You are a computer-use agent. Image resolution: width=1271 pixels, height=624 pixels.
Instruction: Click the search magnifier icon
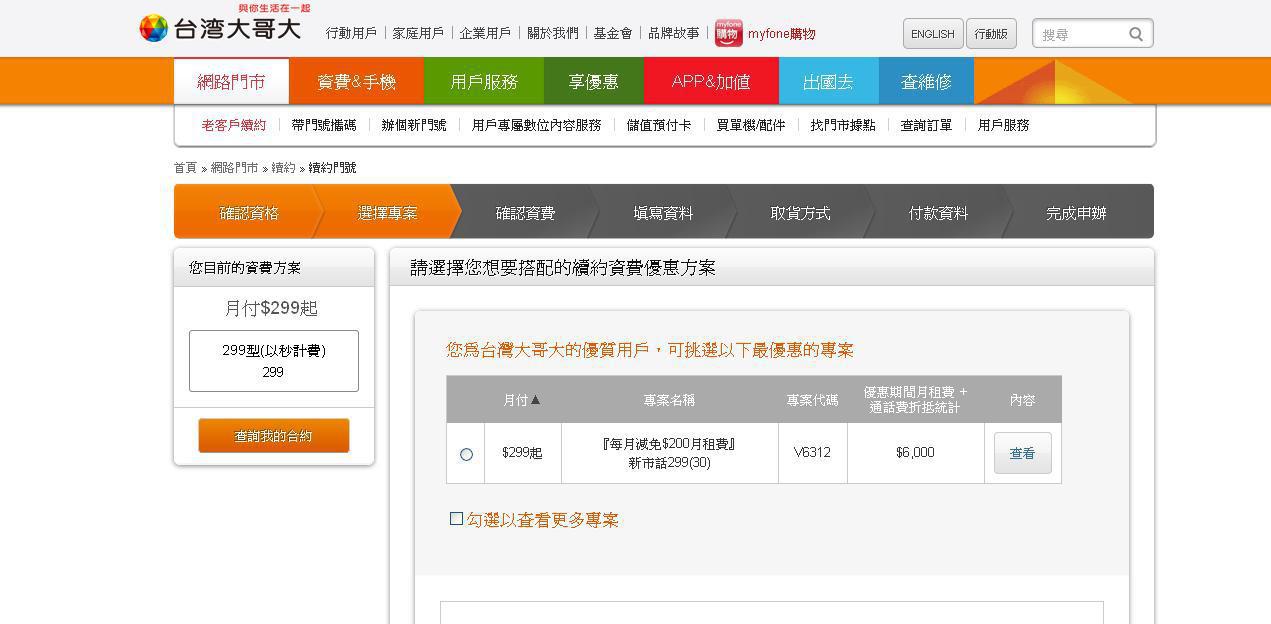[x=1136, y=34]
